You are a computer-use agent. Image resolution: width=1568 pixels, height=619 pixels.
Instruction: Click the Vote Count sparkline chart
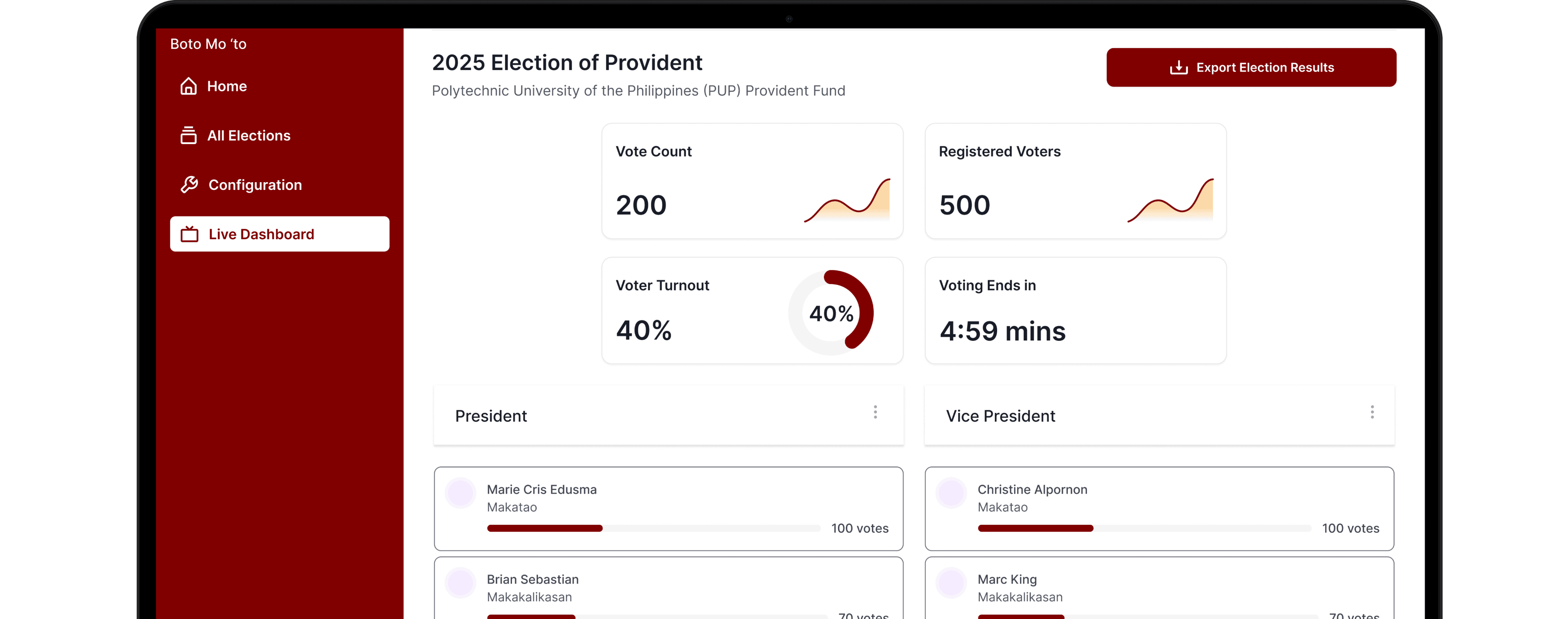[x=847, y=201]
